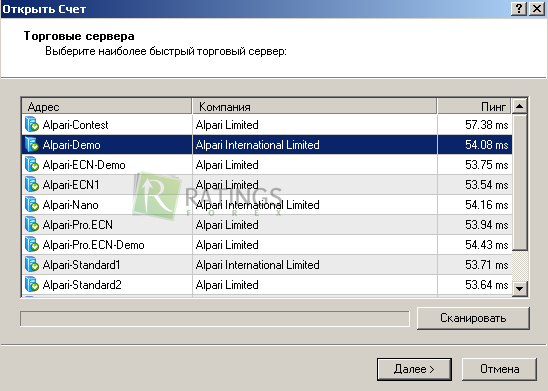Click the server icon beside Alpari-Contest

(x=32, y=125)
